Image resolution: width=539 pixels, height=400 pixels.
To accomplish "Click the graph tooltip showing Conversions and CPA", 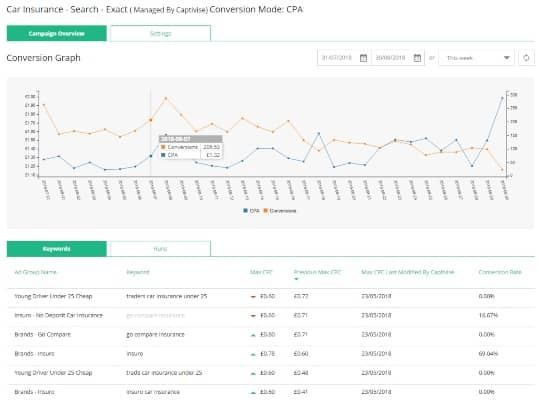I will (x=190, y=147).
